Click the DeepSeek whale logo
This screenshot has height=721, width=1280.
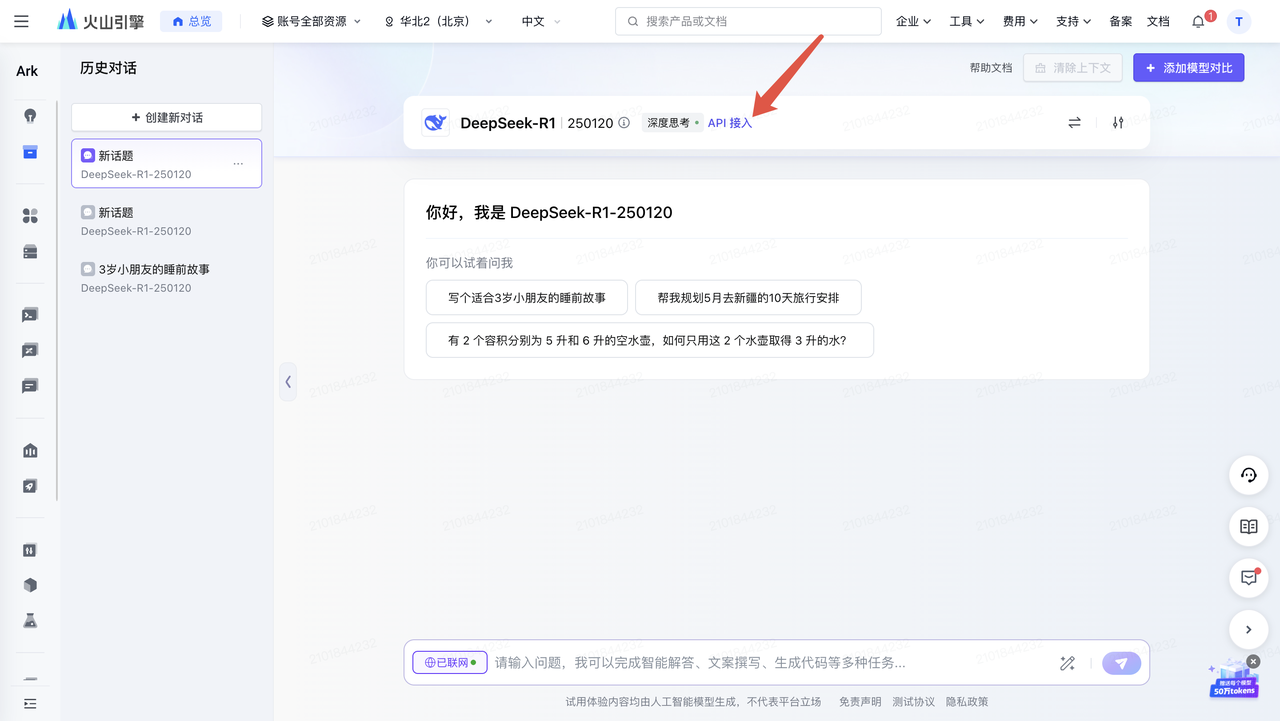435,123
